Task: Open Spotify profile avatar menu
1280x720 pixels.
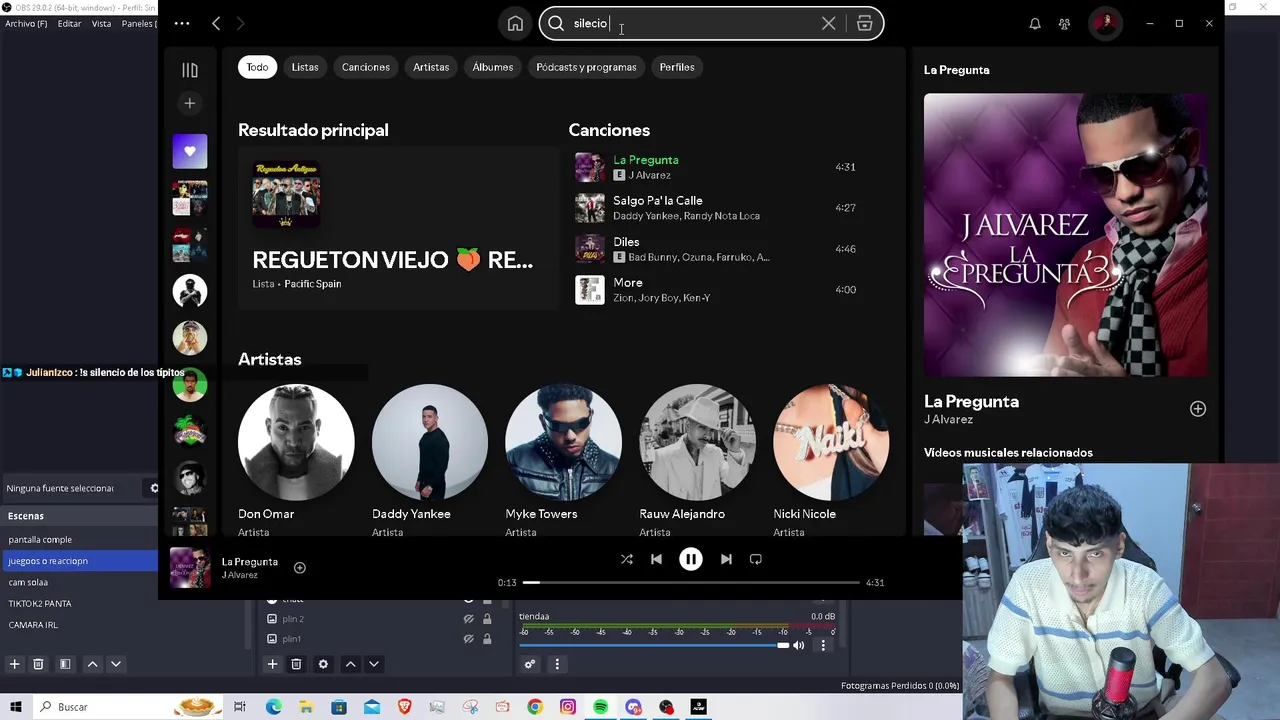Action: click(1105, 24)
